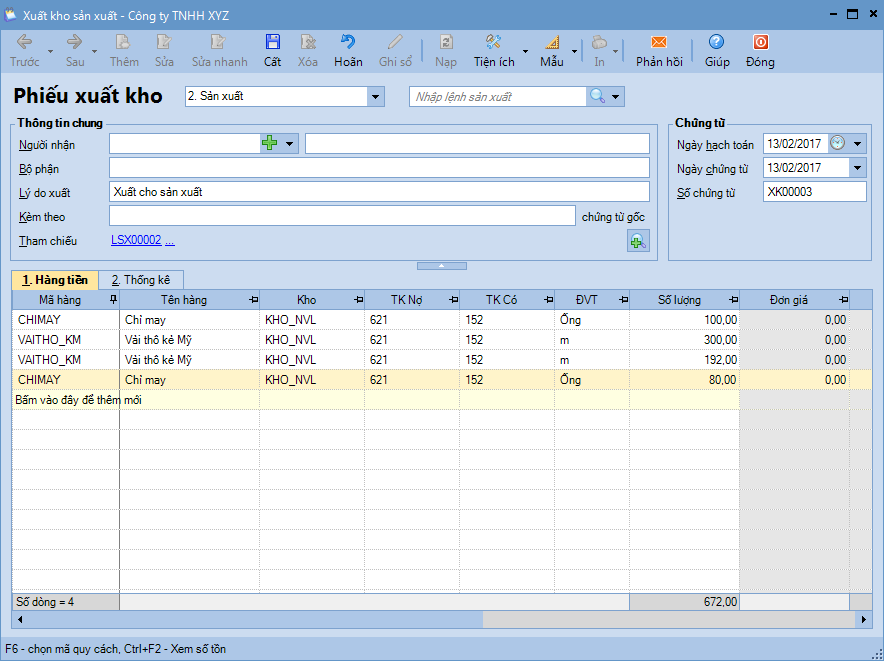
Task: Open the LSX00002 reference link
Action: (x=136, y=241)
